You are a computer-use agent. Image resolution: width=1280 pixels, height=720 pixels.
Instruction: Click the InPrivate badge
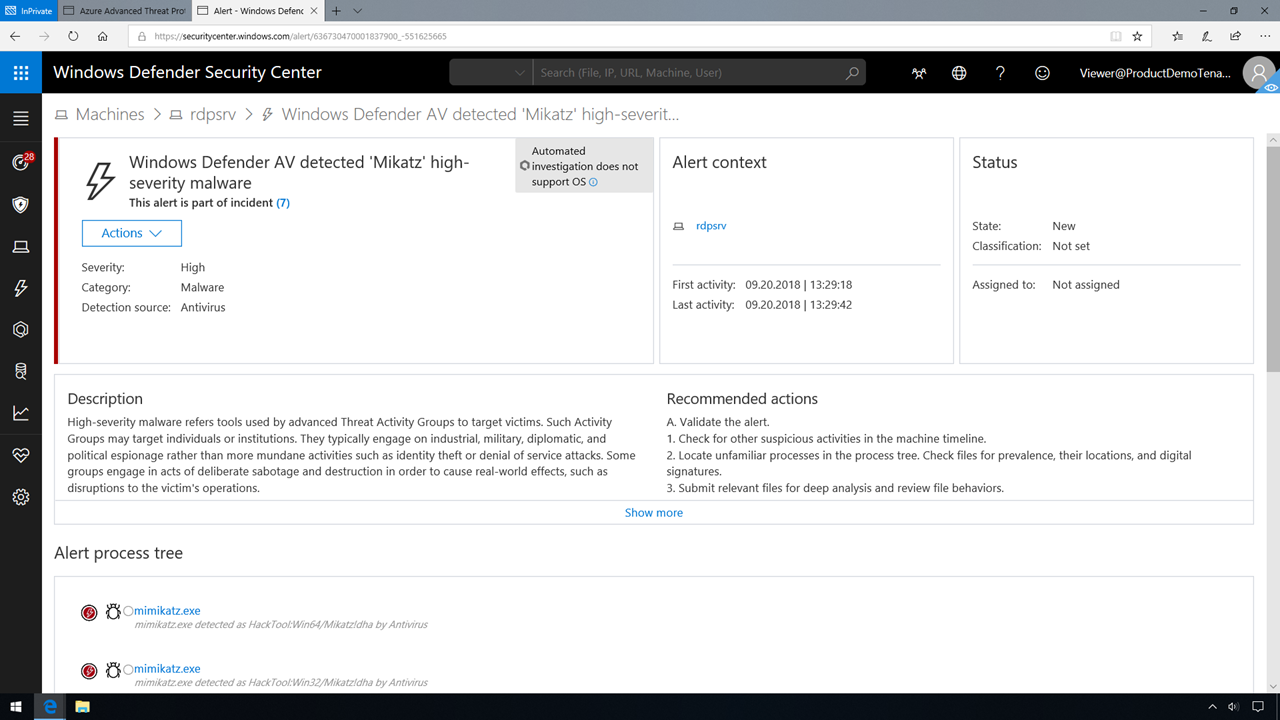[x=30, y=11]
